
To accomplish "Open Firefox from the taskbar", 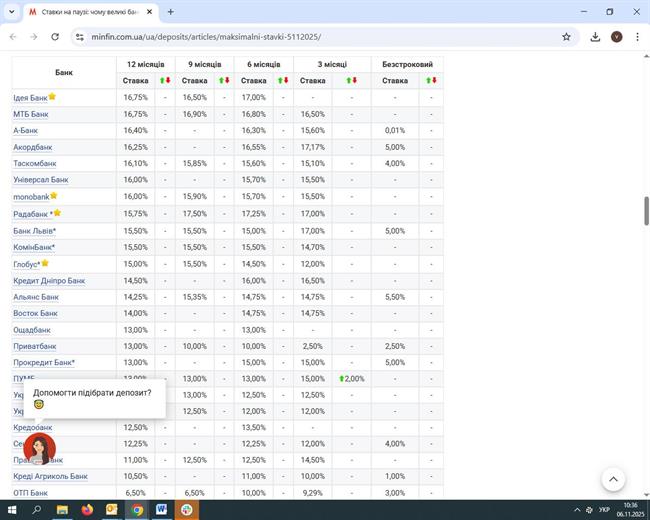I will [87, 509].
